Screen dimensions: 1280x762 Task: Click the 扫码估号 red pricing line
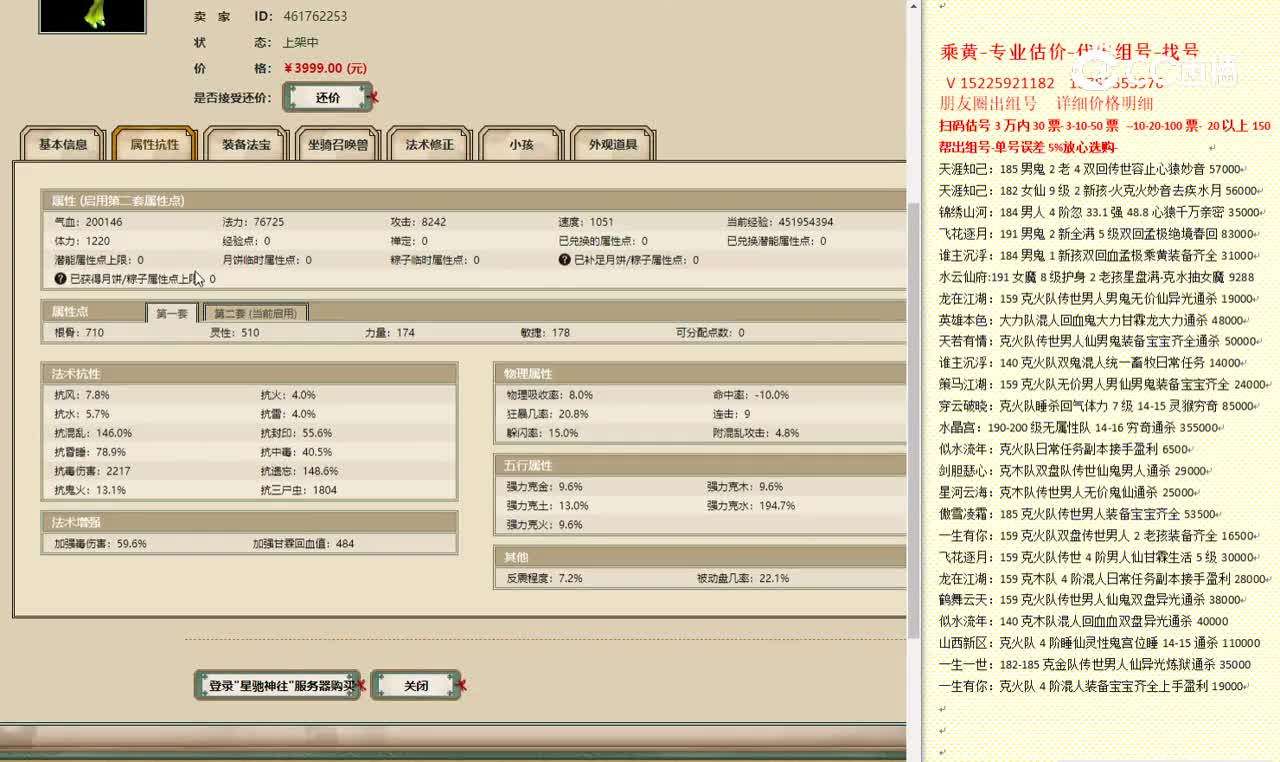[x=1105, y=126]
